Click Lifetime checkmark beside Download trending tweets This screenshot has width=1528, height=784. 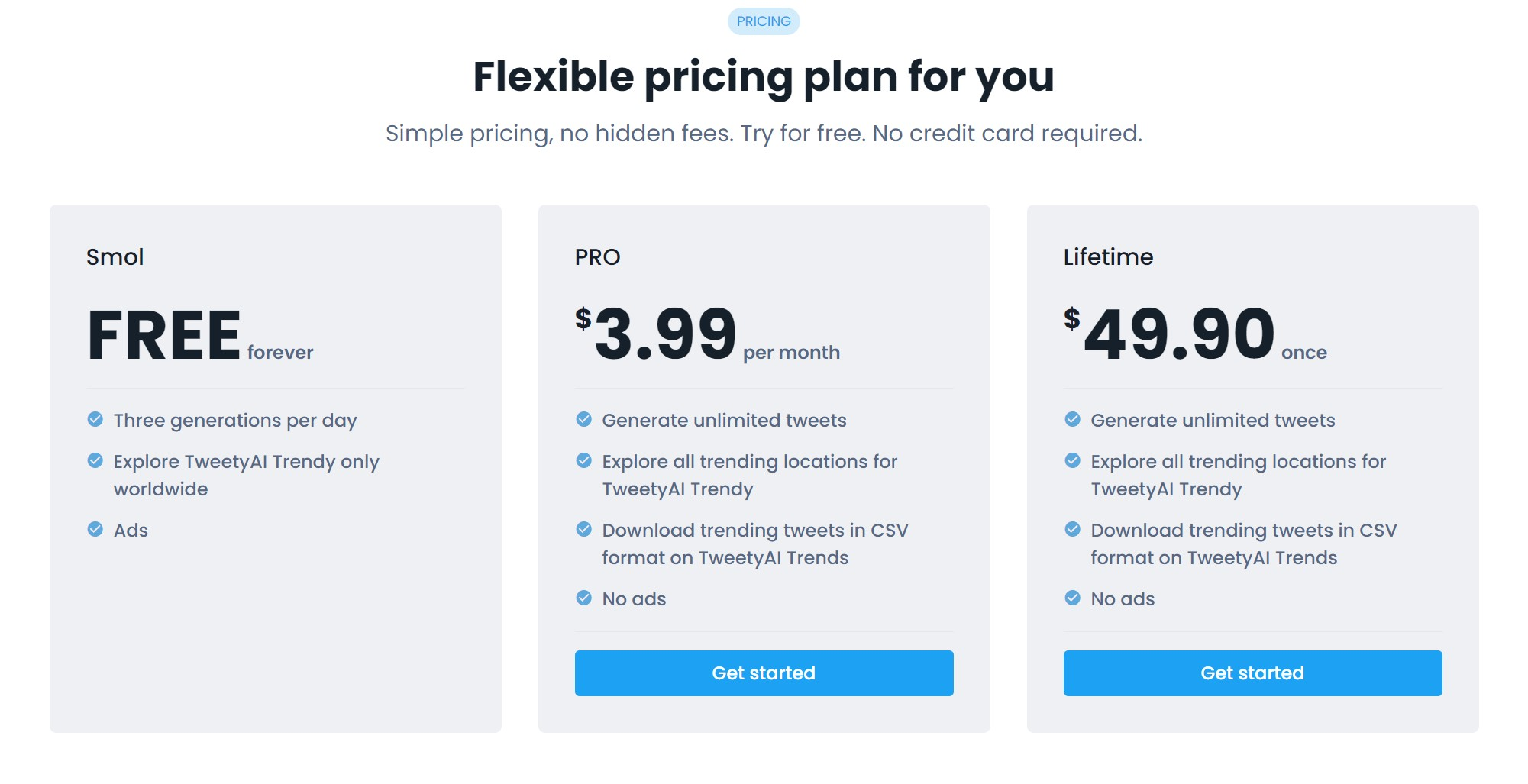1073,529
